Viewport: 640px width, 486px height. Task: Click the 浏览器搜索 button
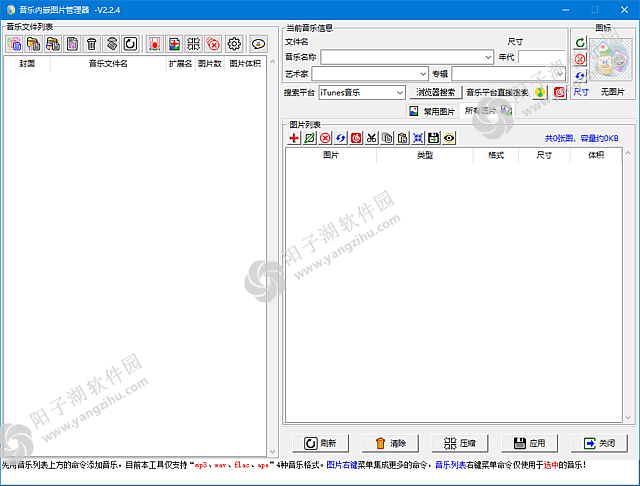(x=436, y=92)
